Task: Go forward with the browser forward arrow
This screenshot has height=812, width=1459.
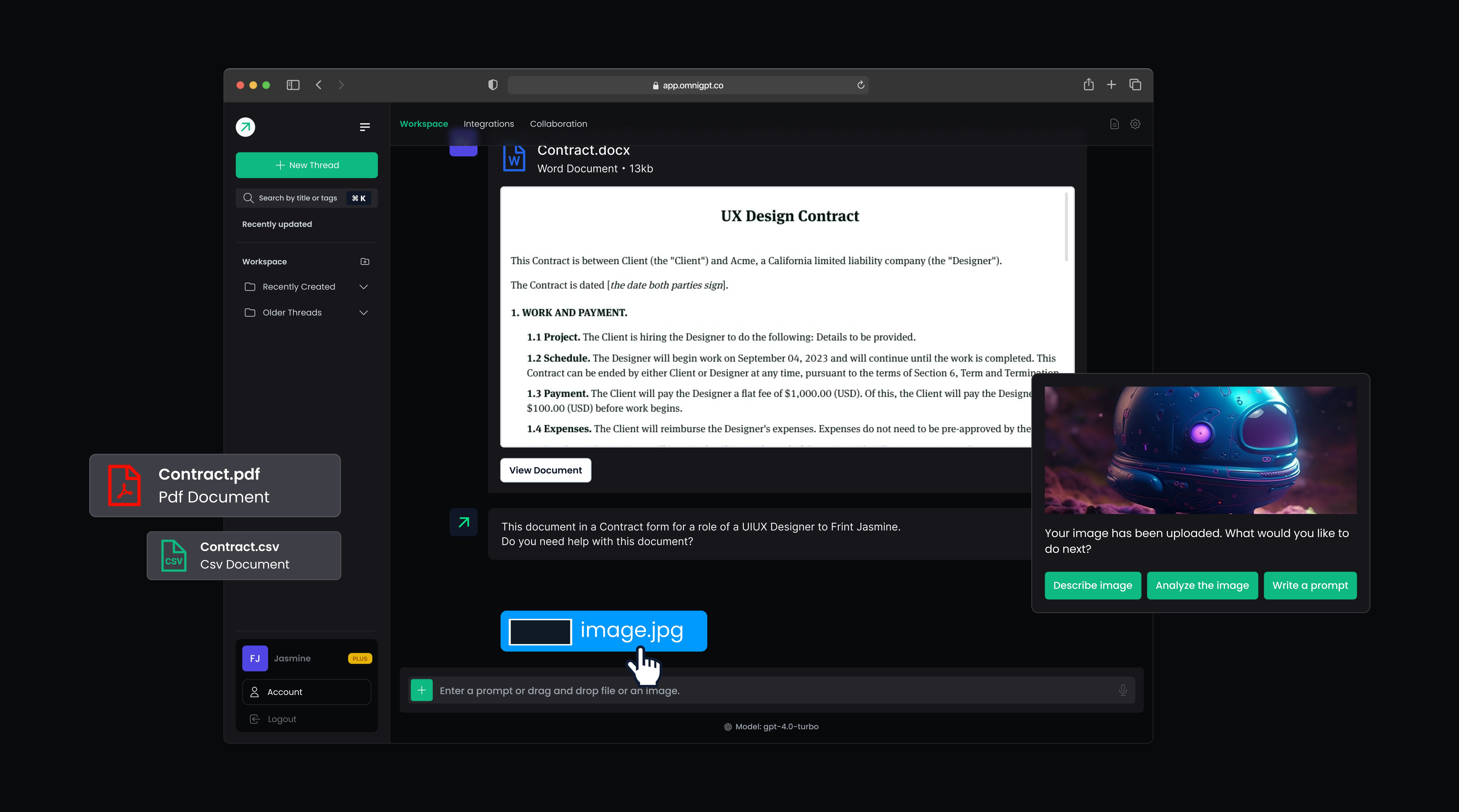Action: click(x=341, y=85)
